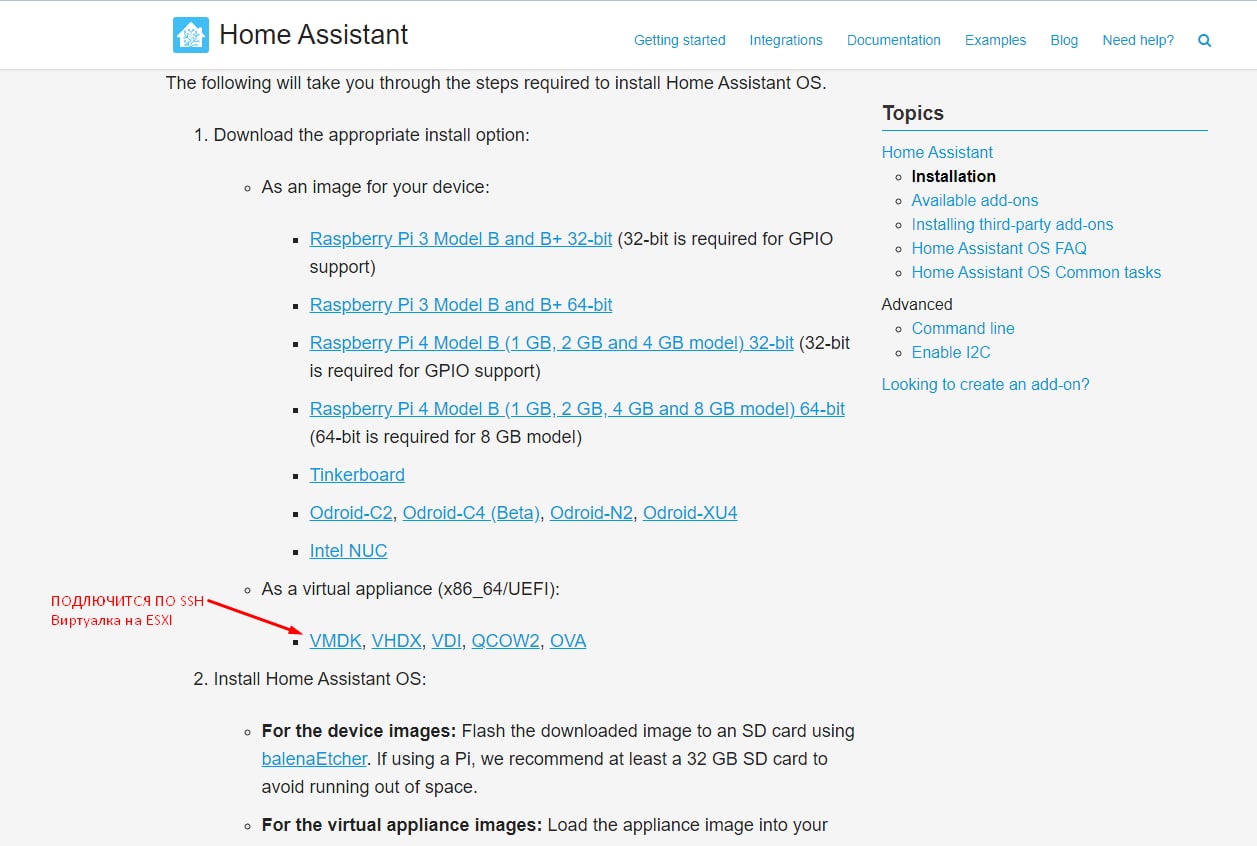Screen dimensions: 1257x846
Task: Open Raspberry Pi 4 Model B 64-bit image link
Action: tap(577, 409)
